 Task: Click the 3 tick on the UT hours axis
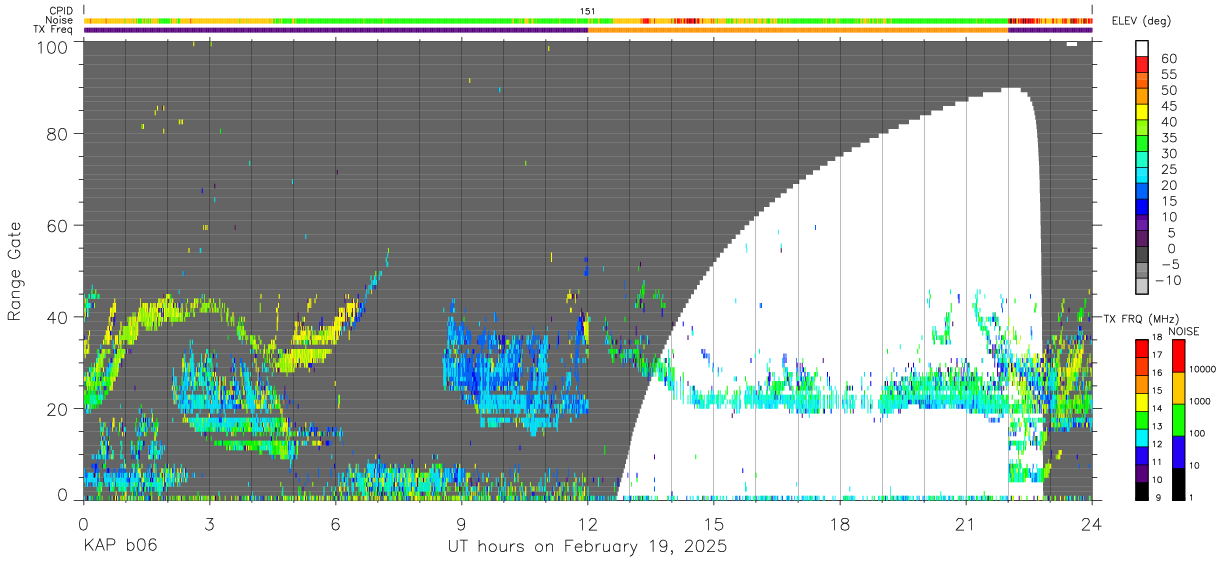209,524
